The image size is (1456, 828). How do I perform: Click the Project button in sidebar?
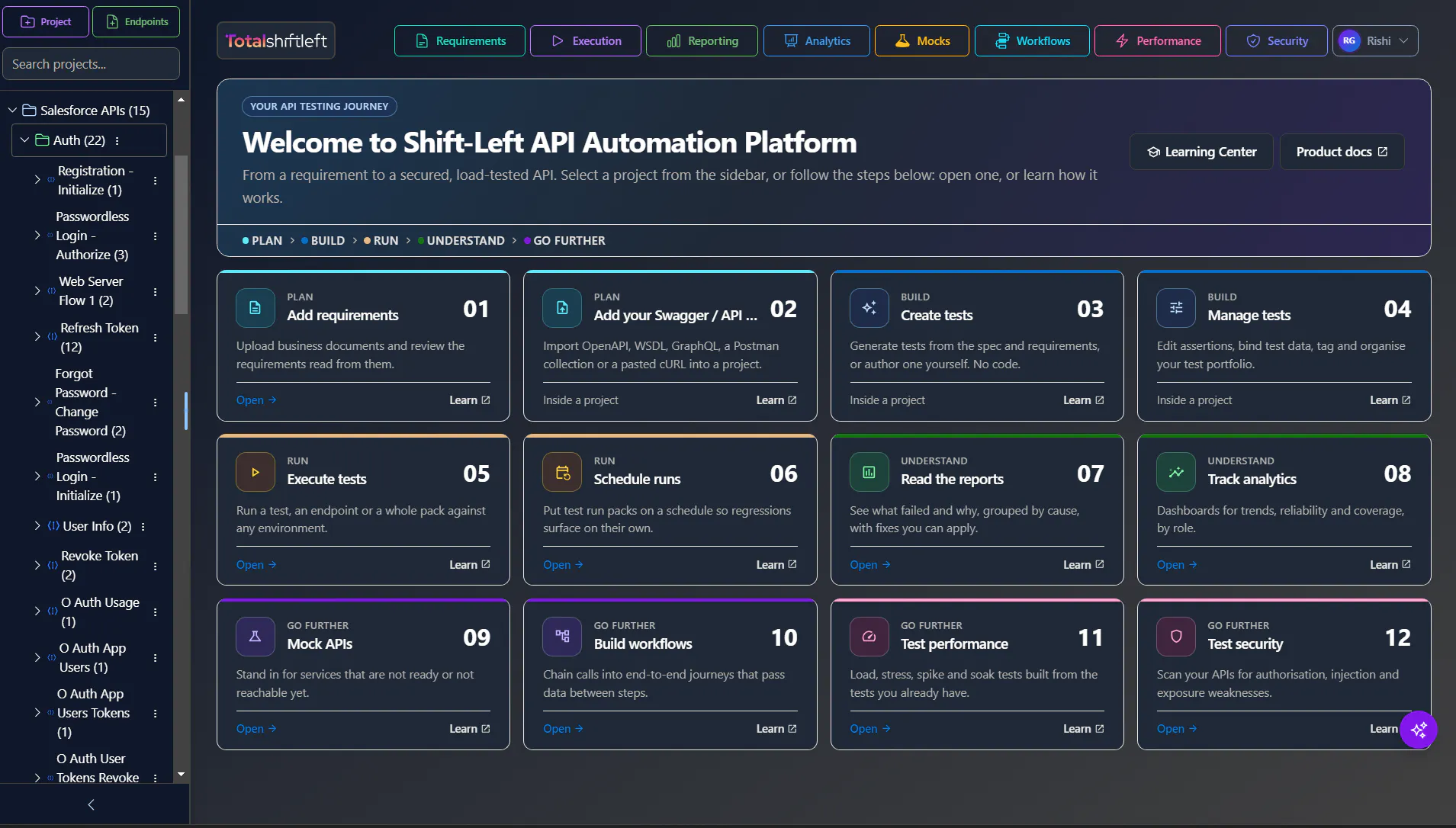pyautogui.click(x=46, y=21)
